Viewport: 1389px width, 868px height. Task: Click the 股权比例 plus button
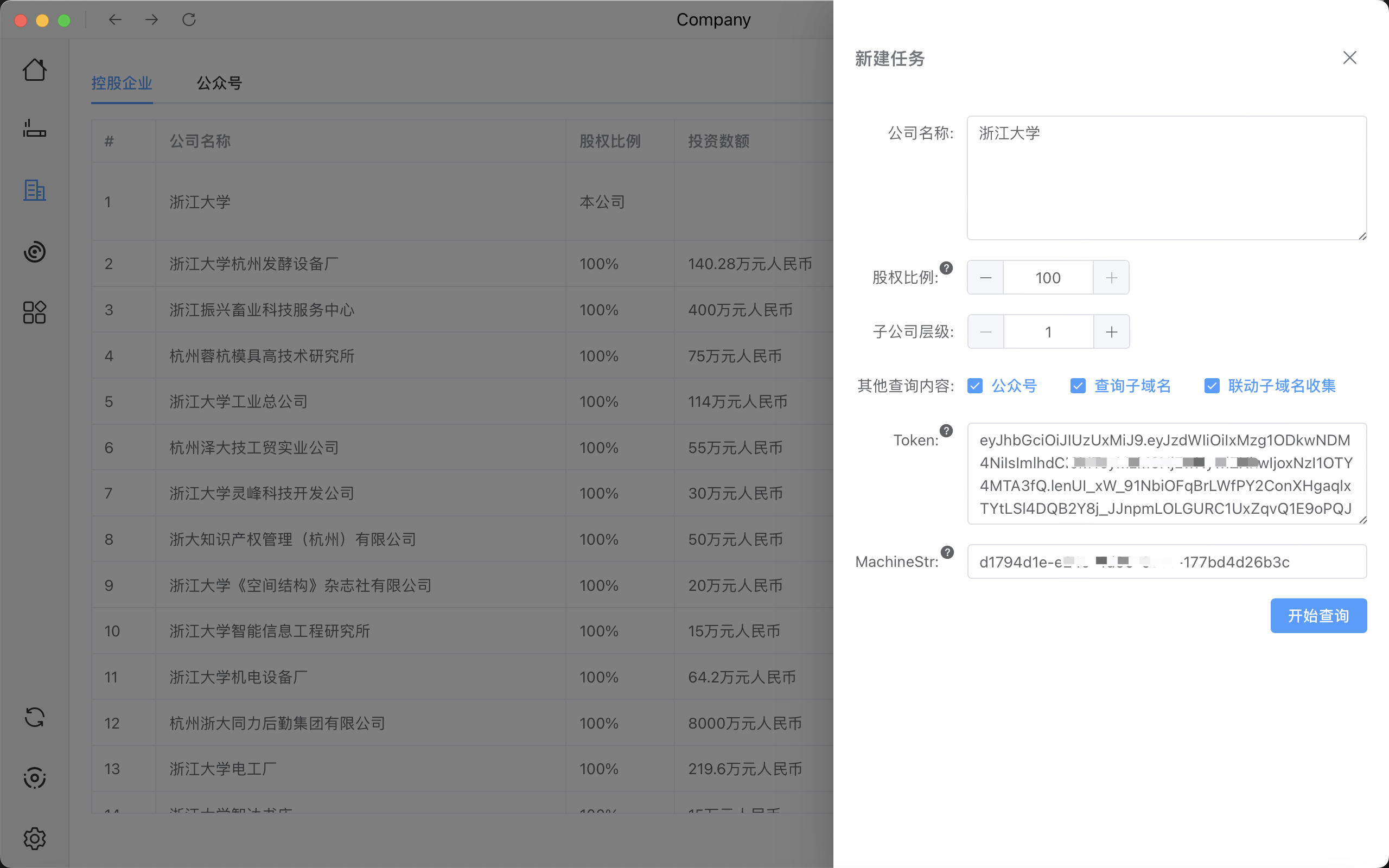[1112, 278]
